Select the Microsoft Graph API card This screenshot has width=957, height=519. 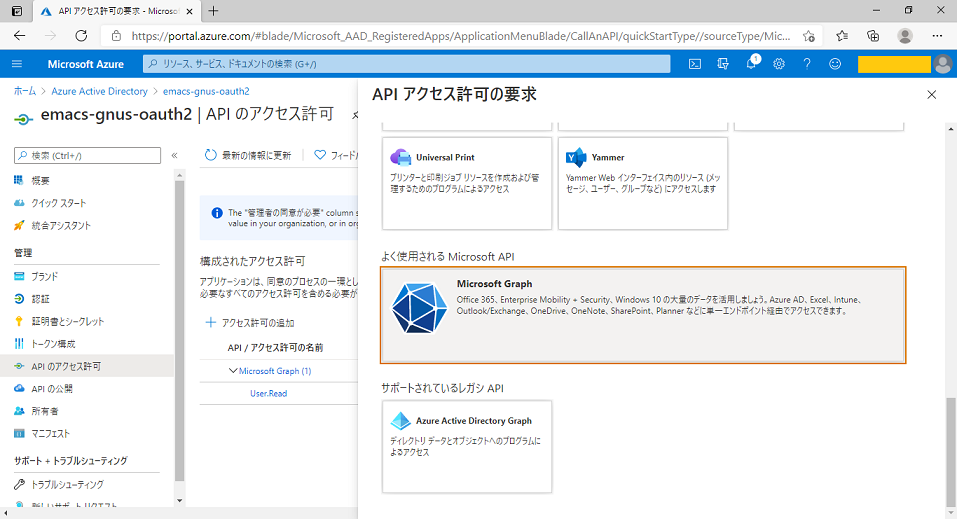[643, 315]
